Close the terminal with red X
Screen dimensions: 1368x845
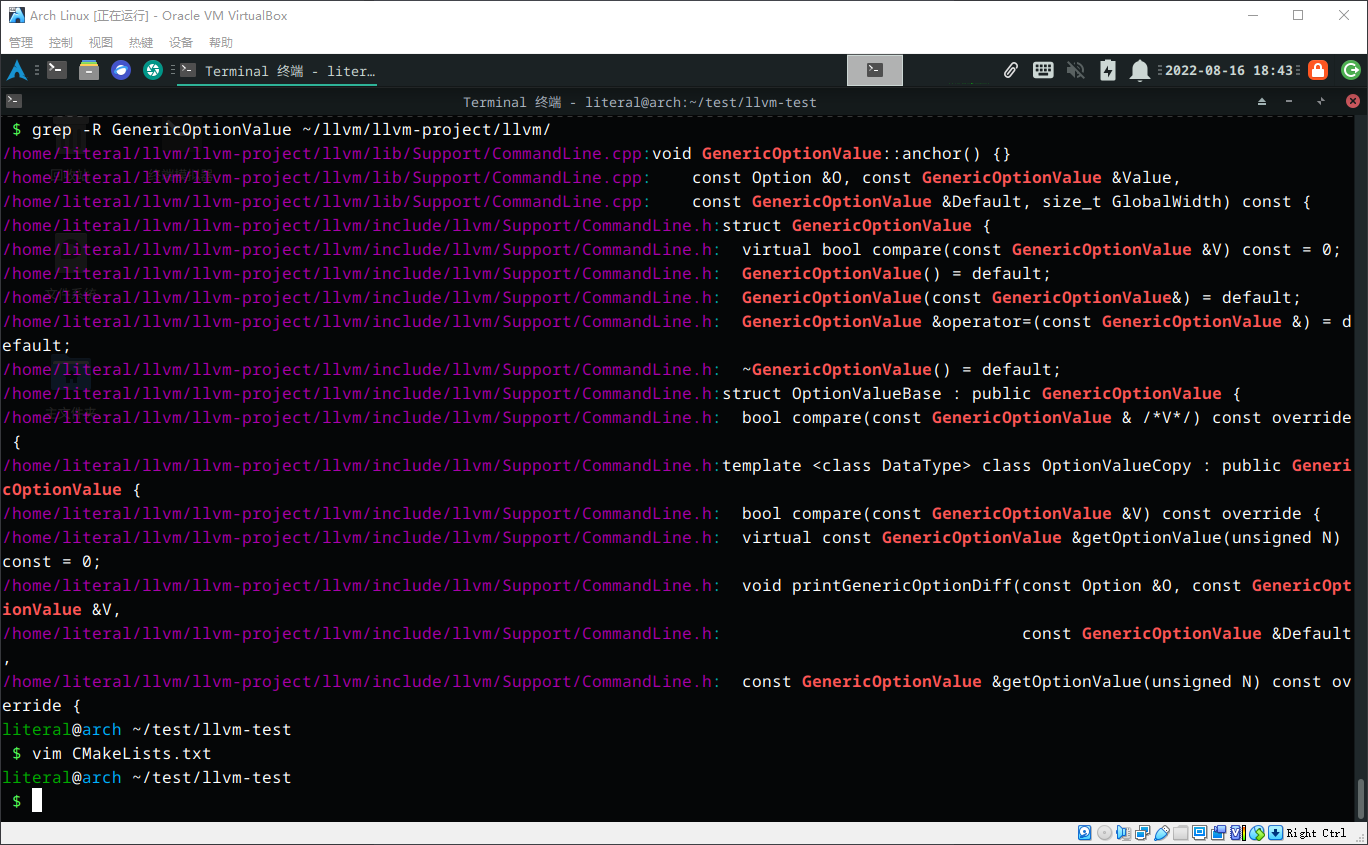[1353, 102]
